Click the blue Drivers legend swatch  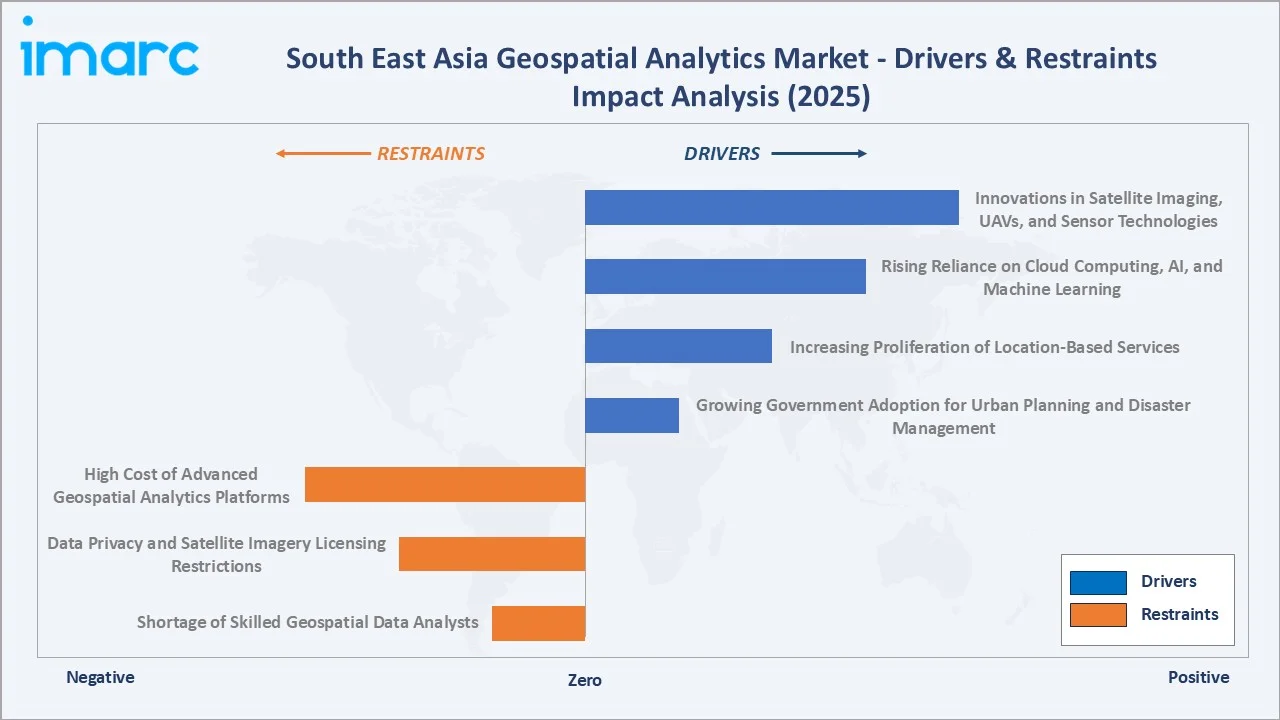point(1098,582)
